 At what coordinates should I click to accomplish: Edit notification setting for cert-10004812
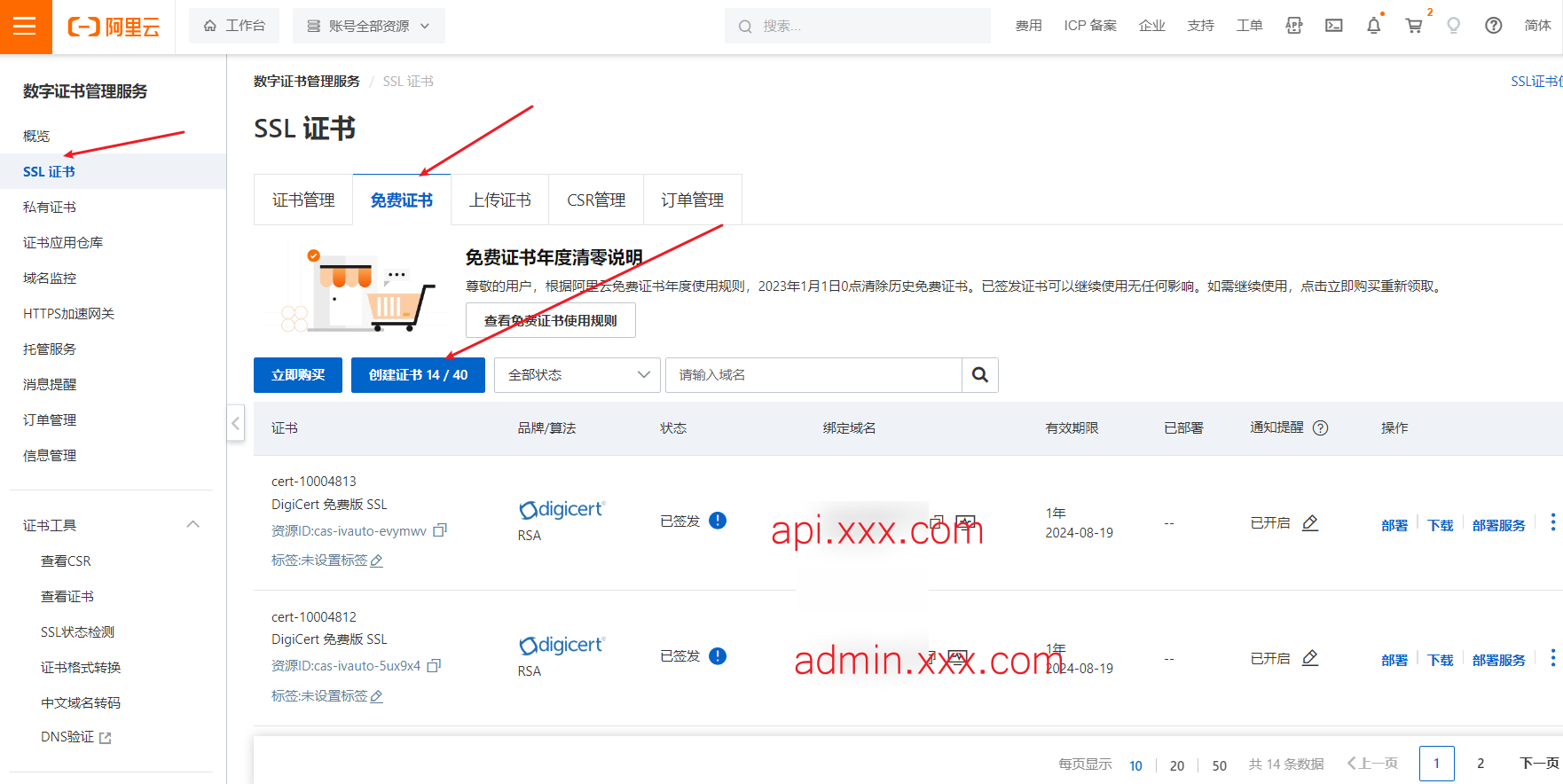click(1310, 658)
